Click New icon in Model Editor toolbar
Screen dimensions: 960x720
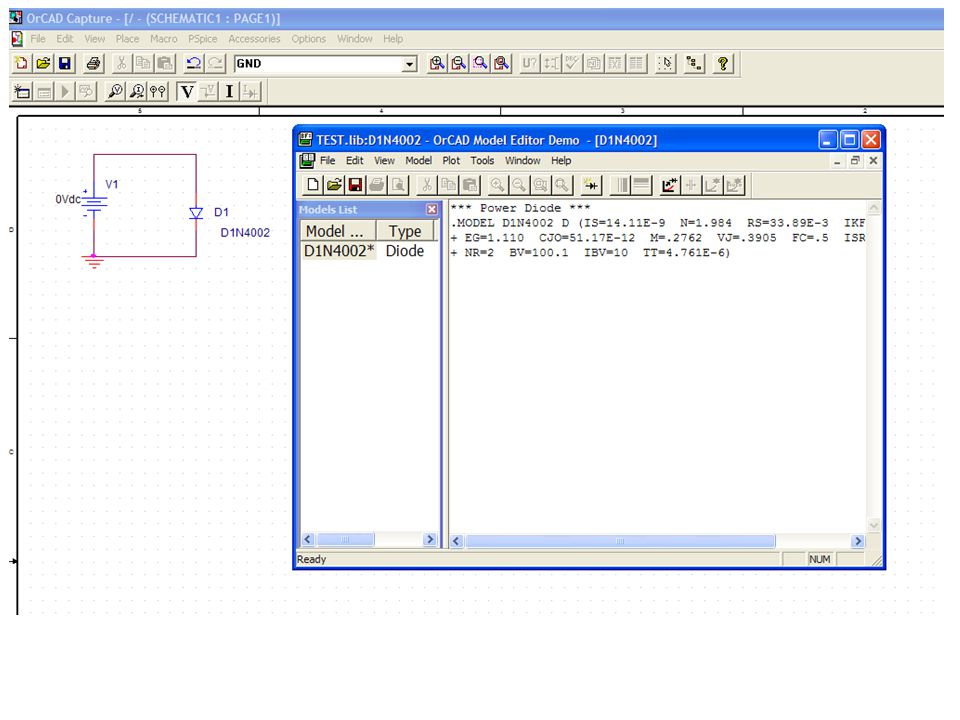(x=313, y=185)
